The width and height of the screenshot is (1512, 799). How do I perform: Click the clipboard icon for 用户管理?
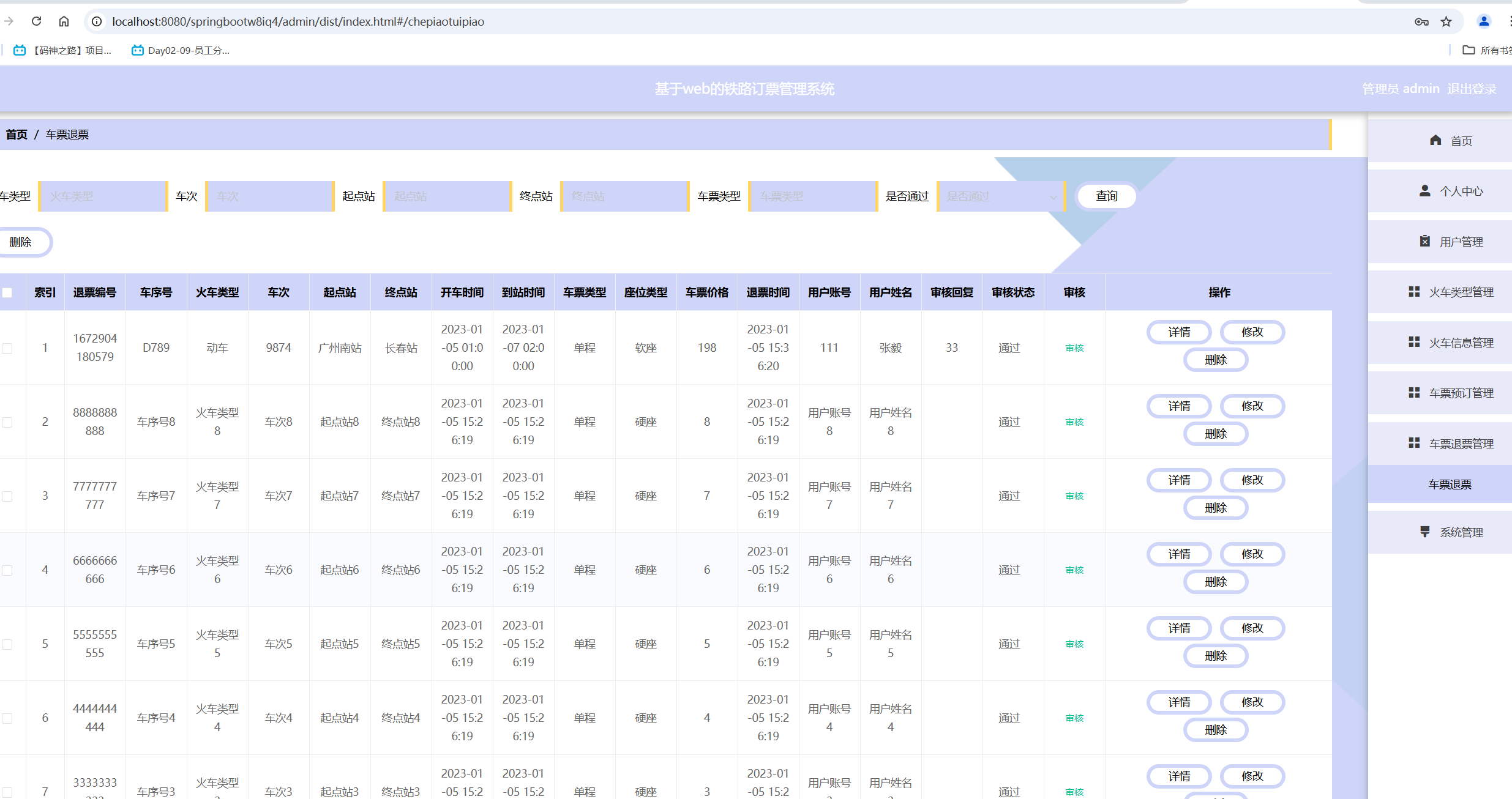pos(1425,241)
